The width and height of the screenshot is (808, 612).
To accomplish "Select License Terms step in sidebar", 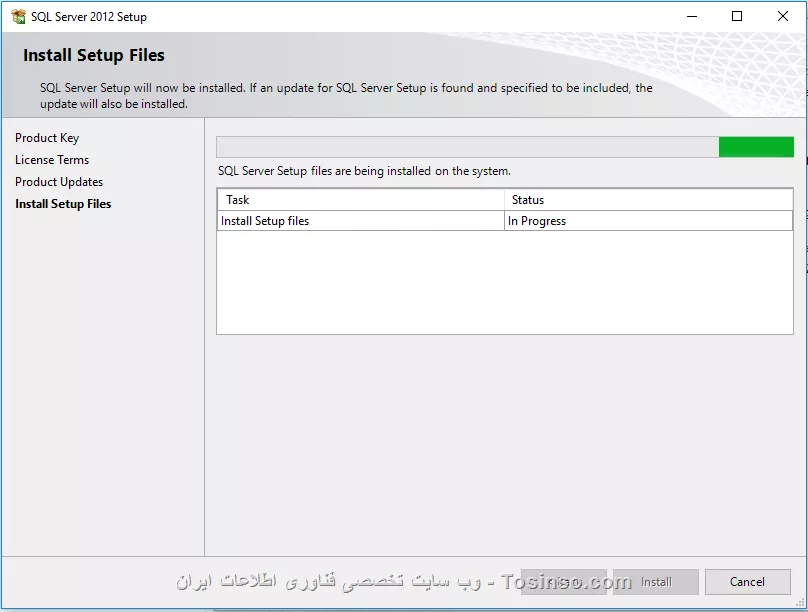I will (x=52, y=160).
